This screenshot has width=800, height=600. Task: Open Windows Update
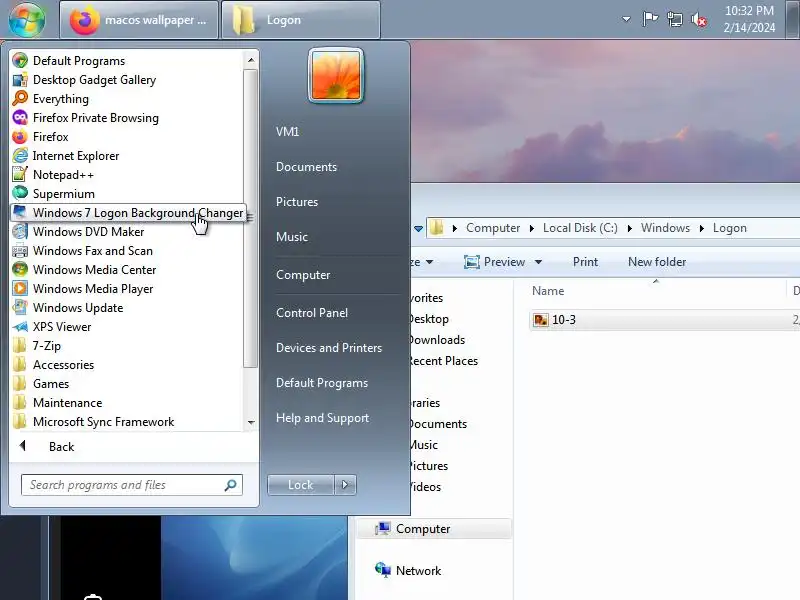[x=78, y=308]
